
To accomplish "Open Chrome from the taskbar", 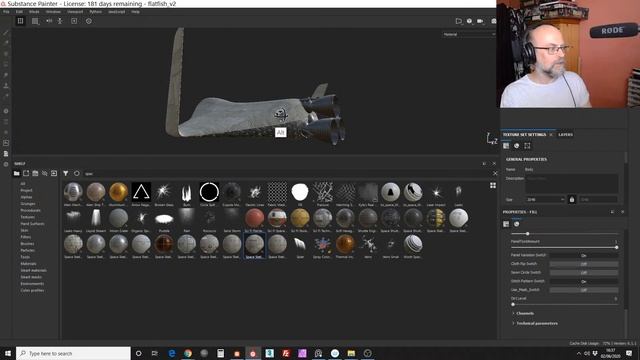I will coord(188,353).
